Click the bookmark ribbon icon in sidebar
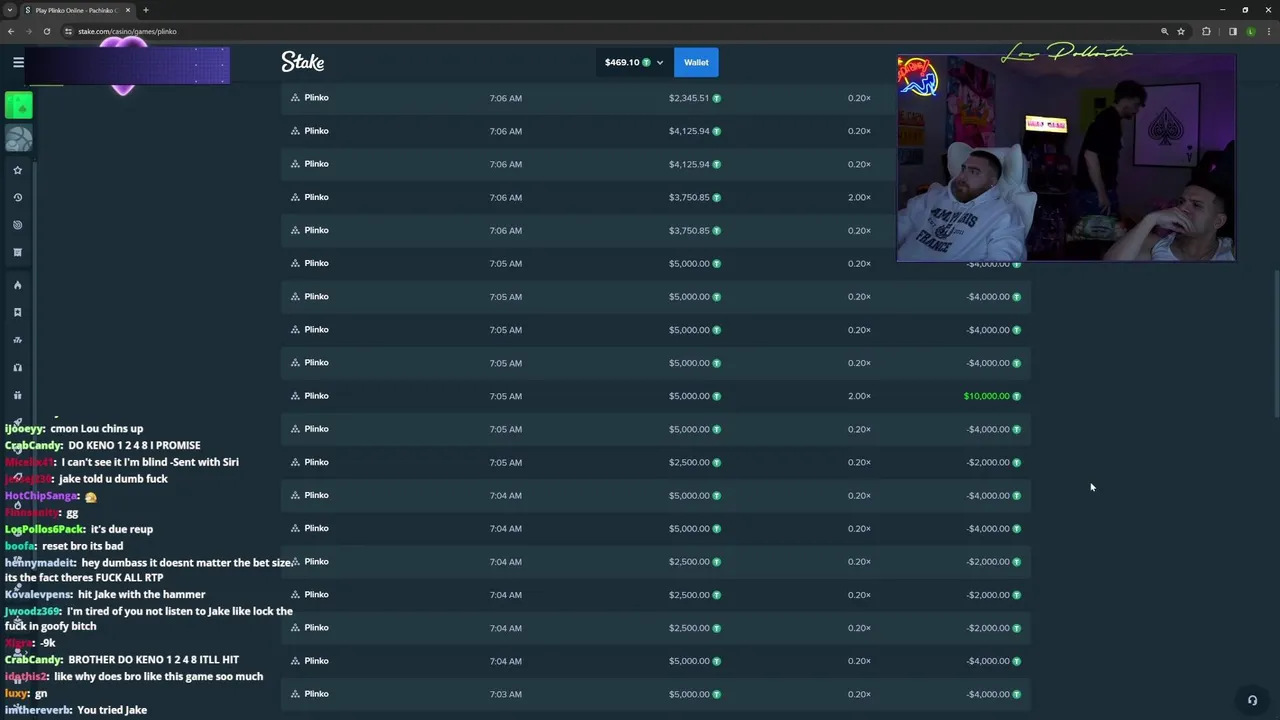The height and width of the screenshot is (720, 1280). [17, 312]
